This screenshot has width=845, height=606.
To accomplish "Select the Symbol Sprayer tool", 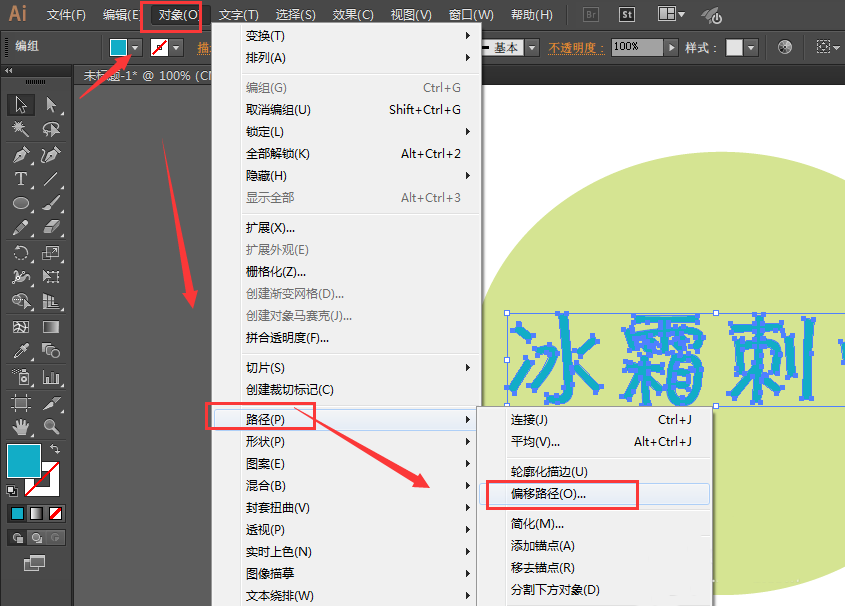I will [x=20, y=377].
